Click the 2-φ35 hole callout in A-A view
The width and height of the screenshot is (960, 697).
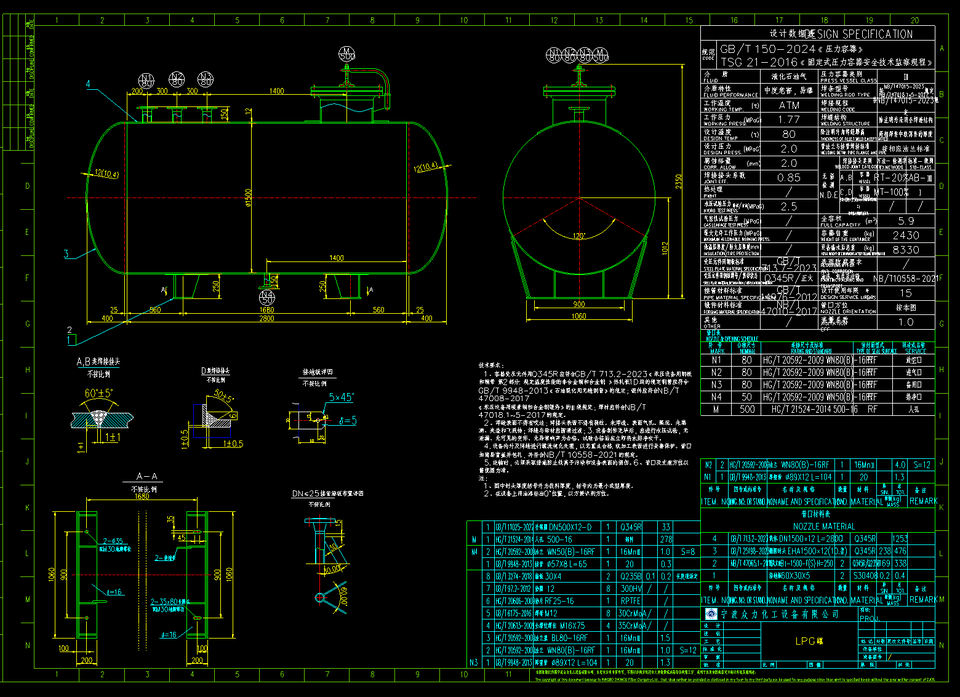(x=112, y=541)
